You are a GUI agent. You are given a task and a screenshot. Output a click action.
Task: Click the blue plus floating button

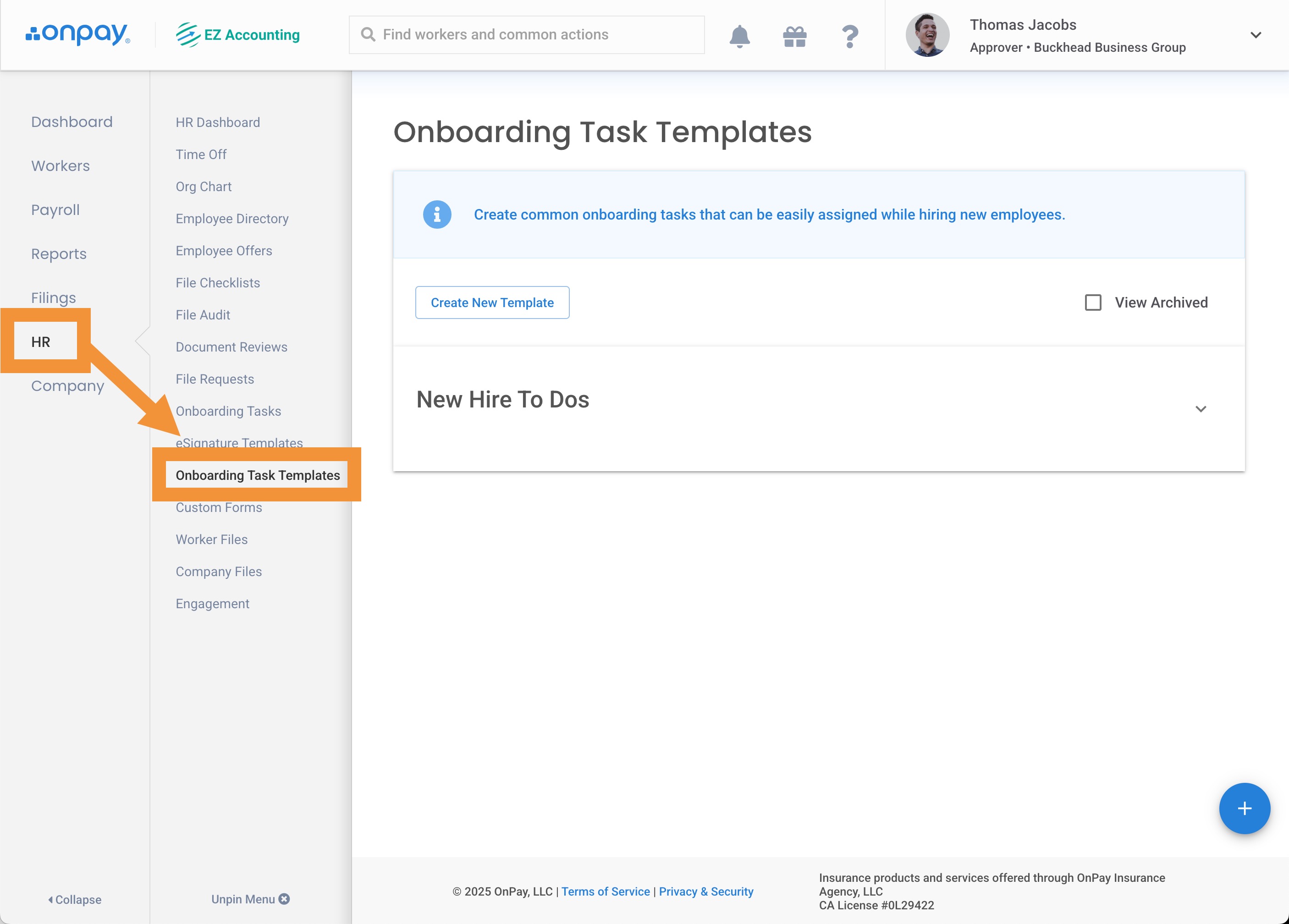pyautogui.click(x=1244, y=808)
